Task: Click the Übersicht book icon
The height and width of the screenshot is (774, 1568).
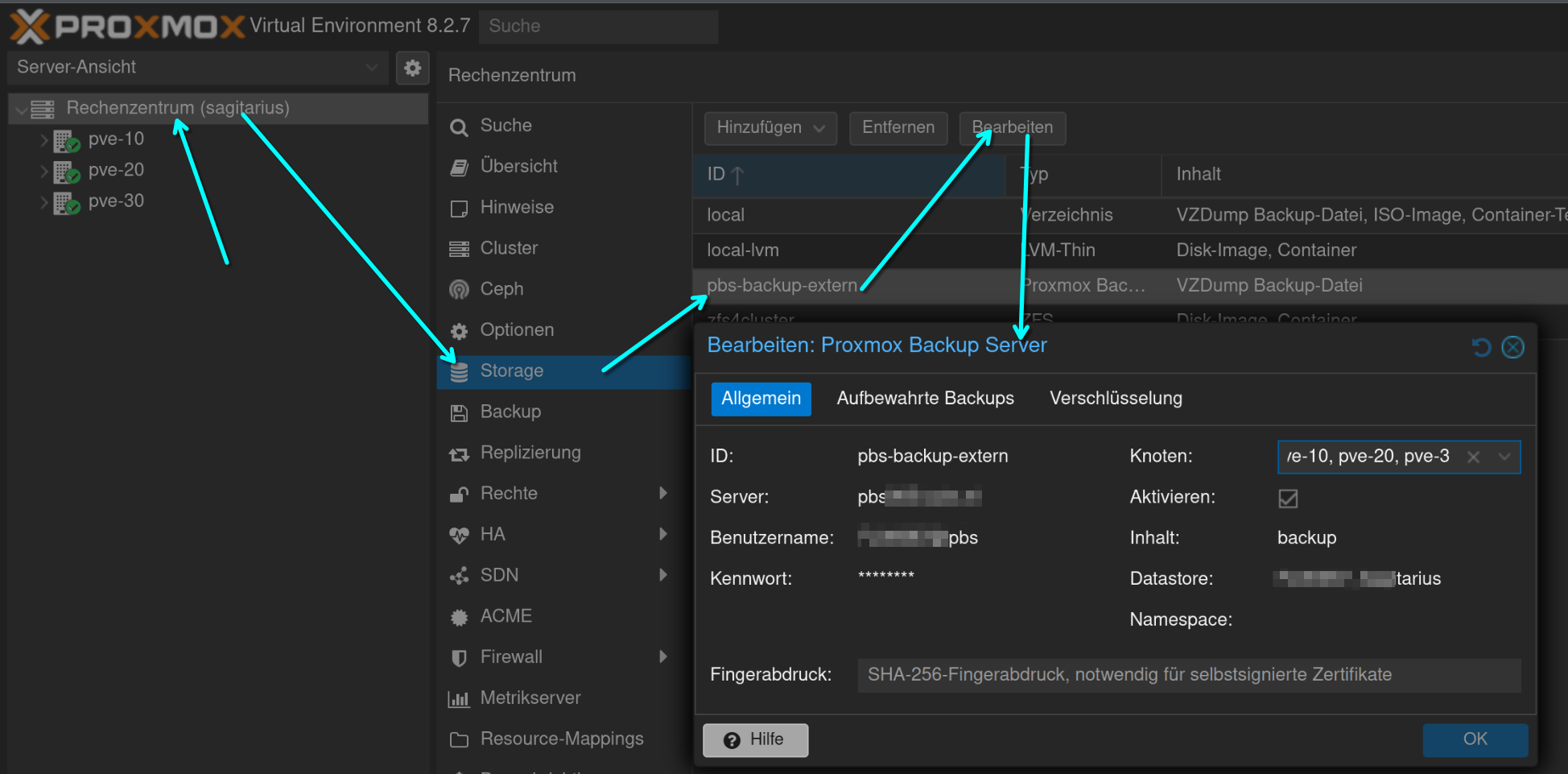Action: [459, 167]
